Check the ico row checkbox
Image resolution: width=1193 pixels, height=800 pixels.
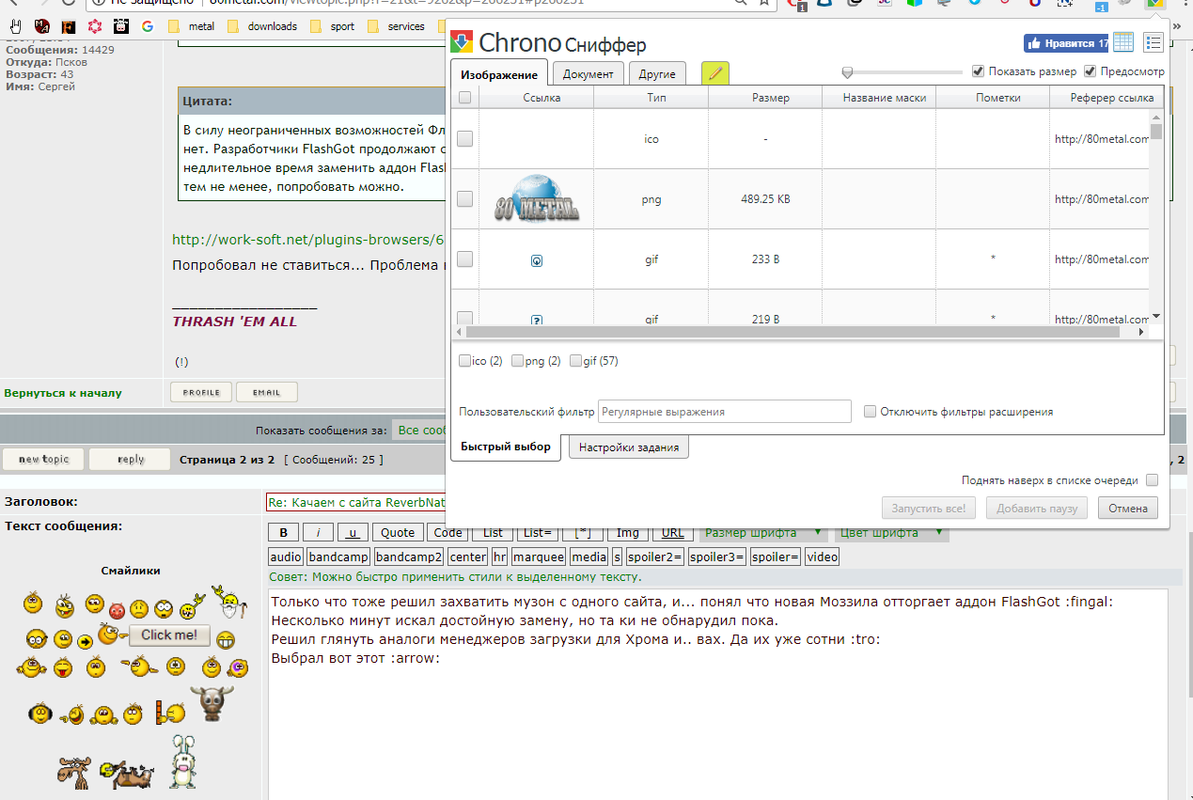465,139
